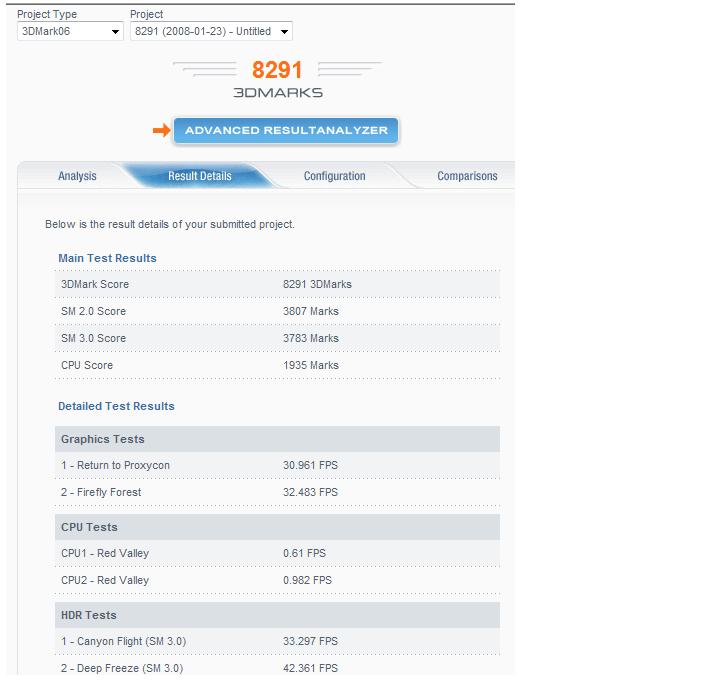The image size is (720, 686).
Task: Select the 2 - Firefly Forest row
Action: click(277, 493)
